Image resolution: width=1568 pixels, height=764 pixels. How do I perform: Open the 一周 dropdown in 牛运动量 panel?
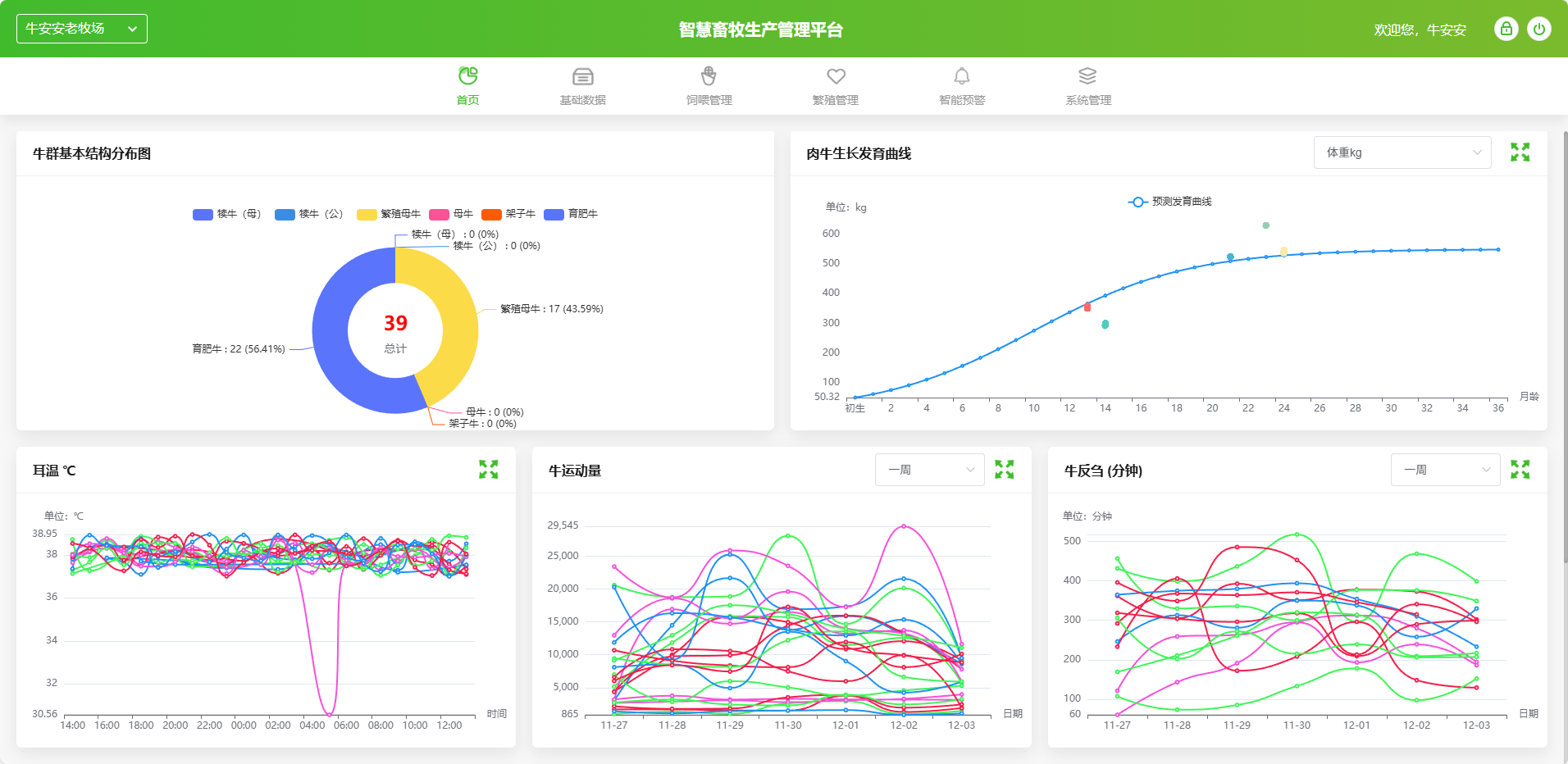pos(929,470)
